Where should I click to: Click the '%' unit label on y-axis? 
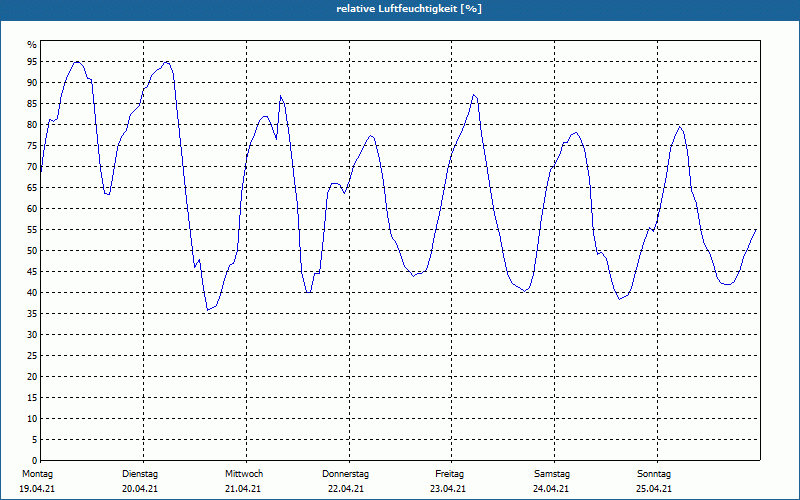[x=32, y=45]
